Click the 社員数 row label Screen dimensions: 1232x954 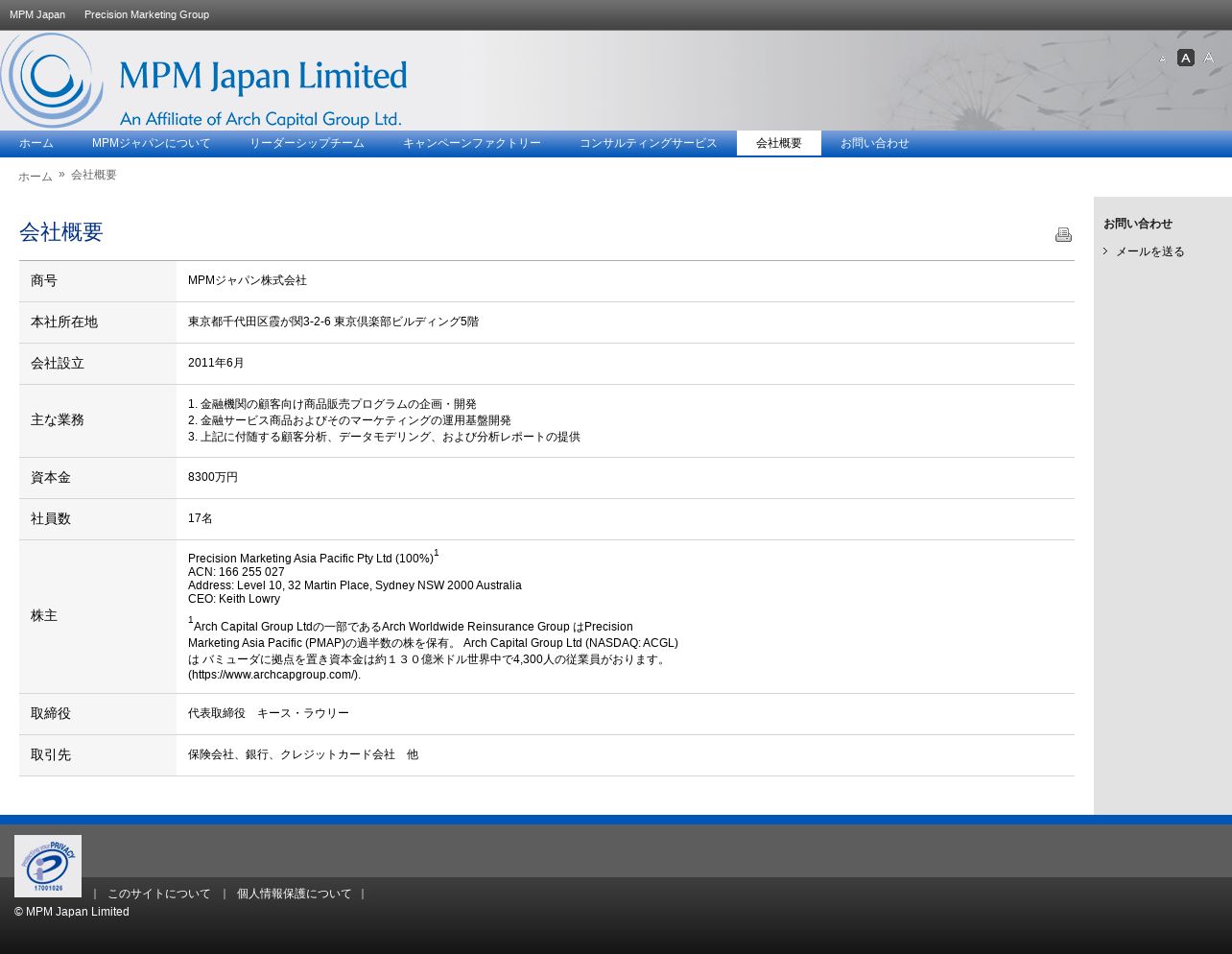pos(51,519)
